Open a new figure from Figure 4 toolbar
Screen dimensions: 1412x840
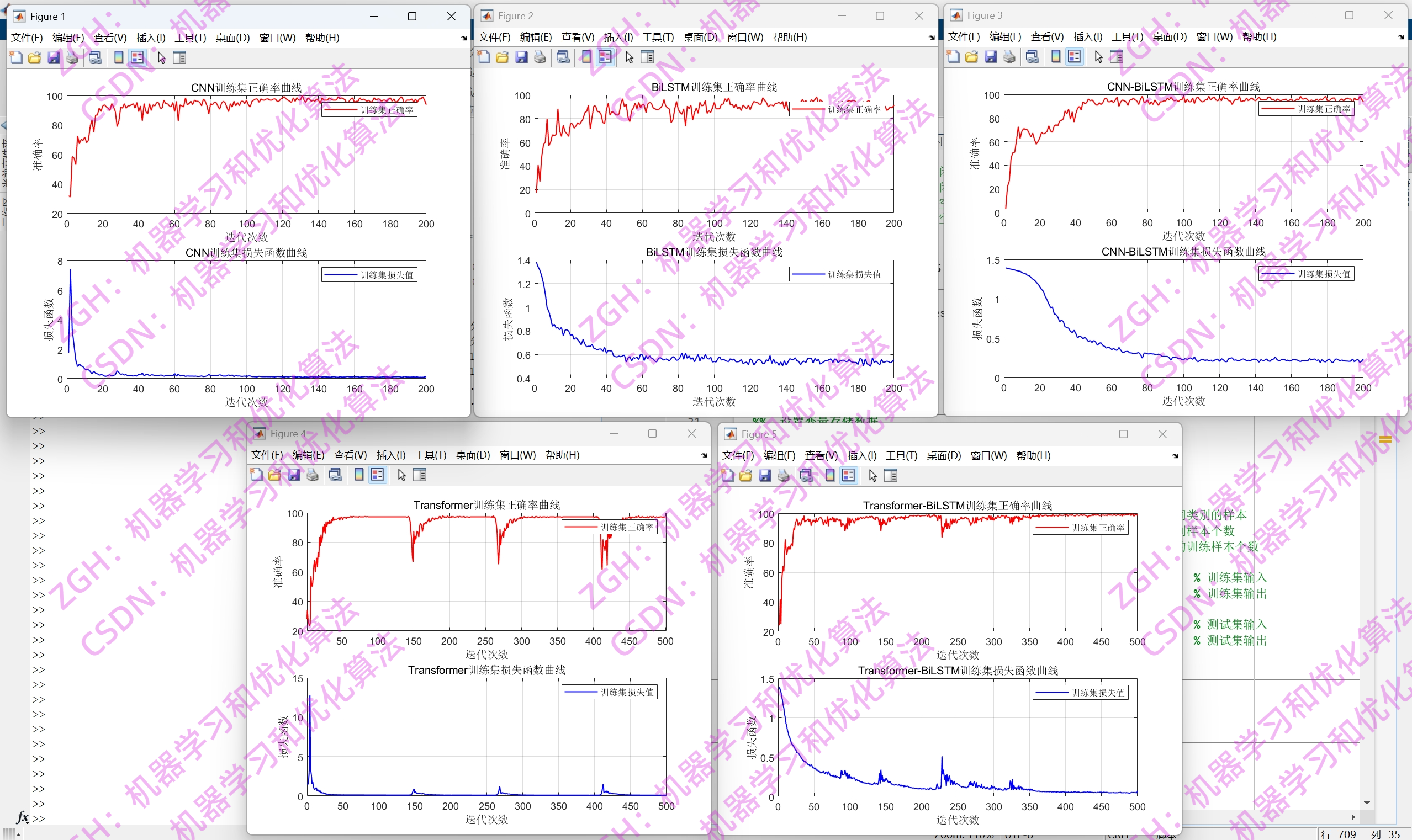coord(257,475)
